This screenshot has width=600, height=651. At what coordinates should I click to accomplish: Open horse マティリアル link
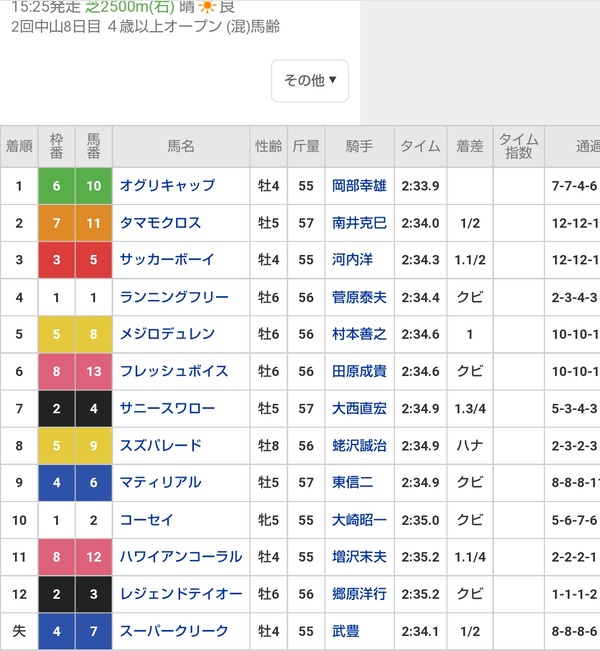coord(160,482)
